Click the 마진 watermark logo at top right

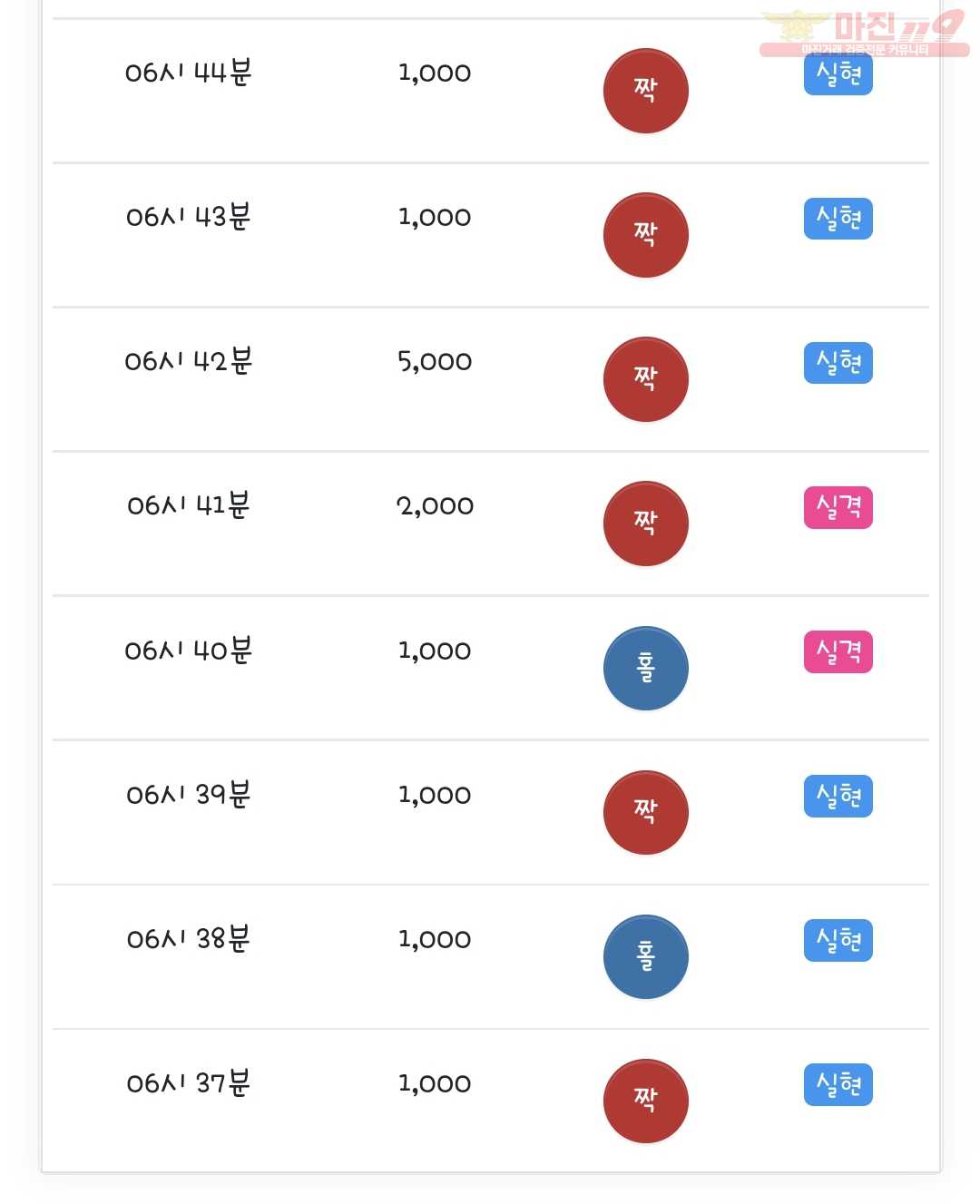pos(864,33)
